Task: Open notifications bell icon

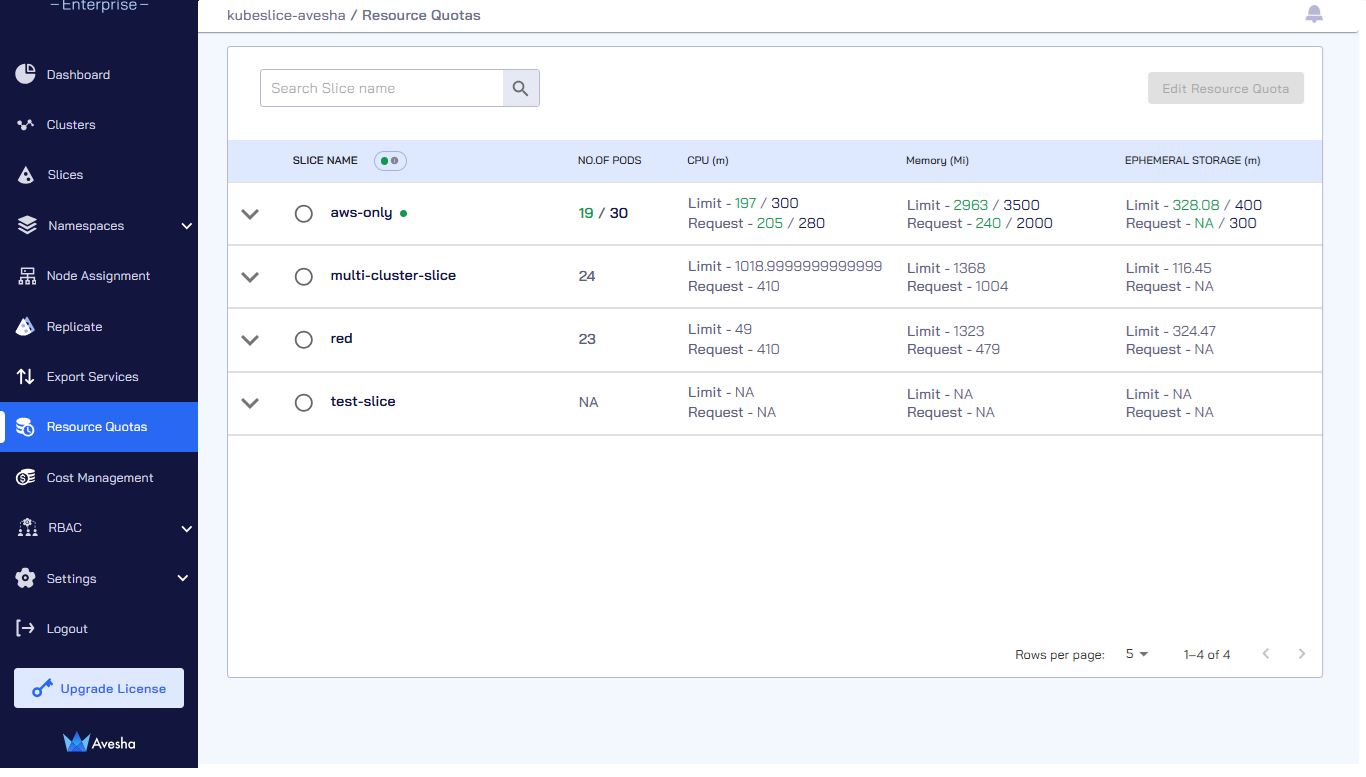Action: coord(1314,14)
